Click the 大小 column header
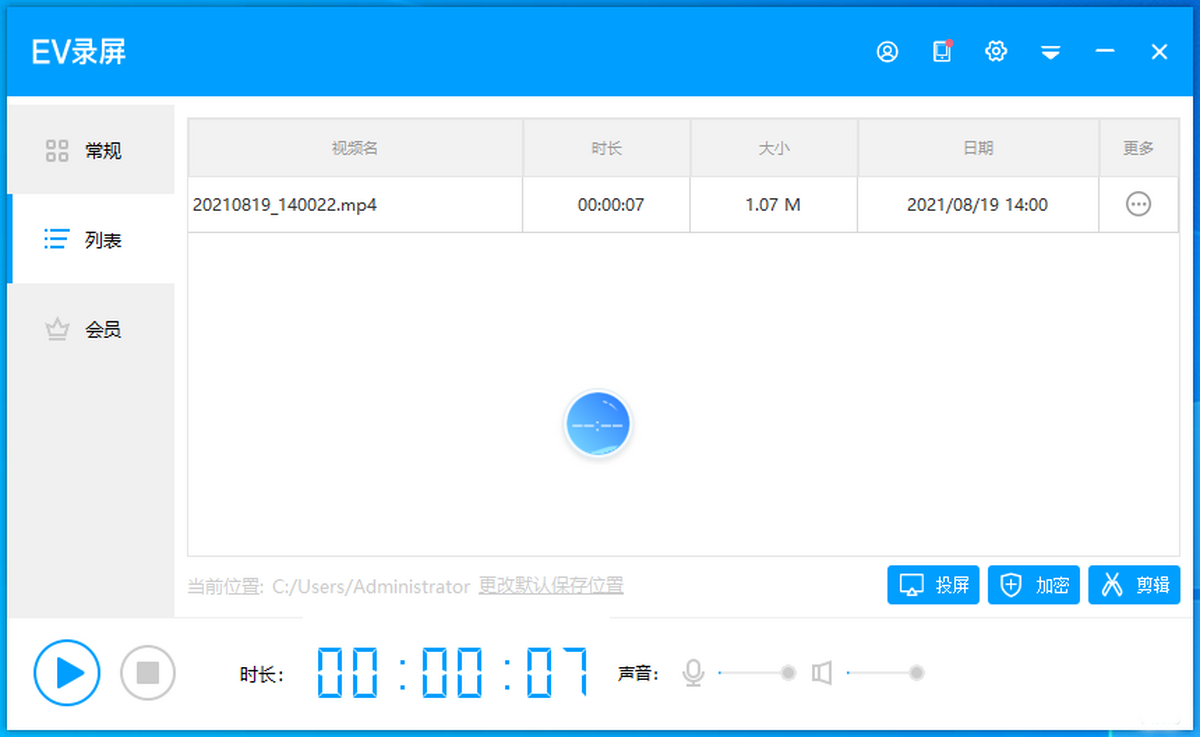The height and width of the screenshot is (737, 1200). pyautogui.click(x=774, y=148)
